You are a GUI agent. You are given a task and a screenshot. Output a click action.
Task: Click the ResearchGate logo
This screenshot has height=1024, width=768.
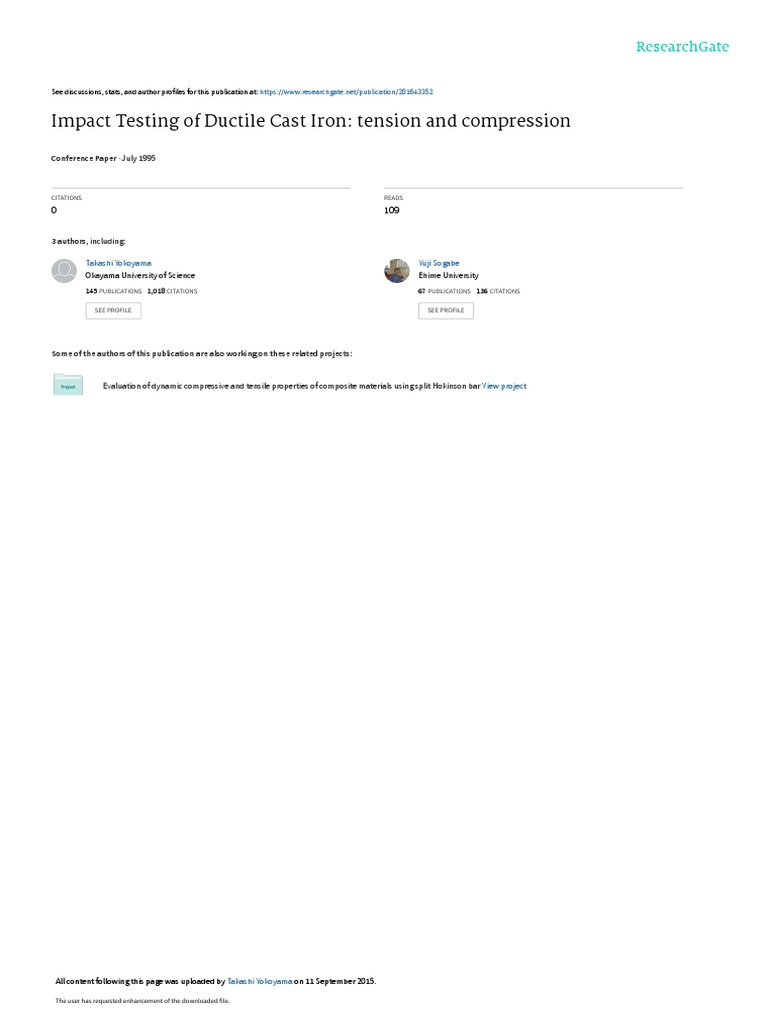click(682, 47)
